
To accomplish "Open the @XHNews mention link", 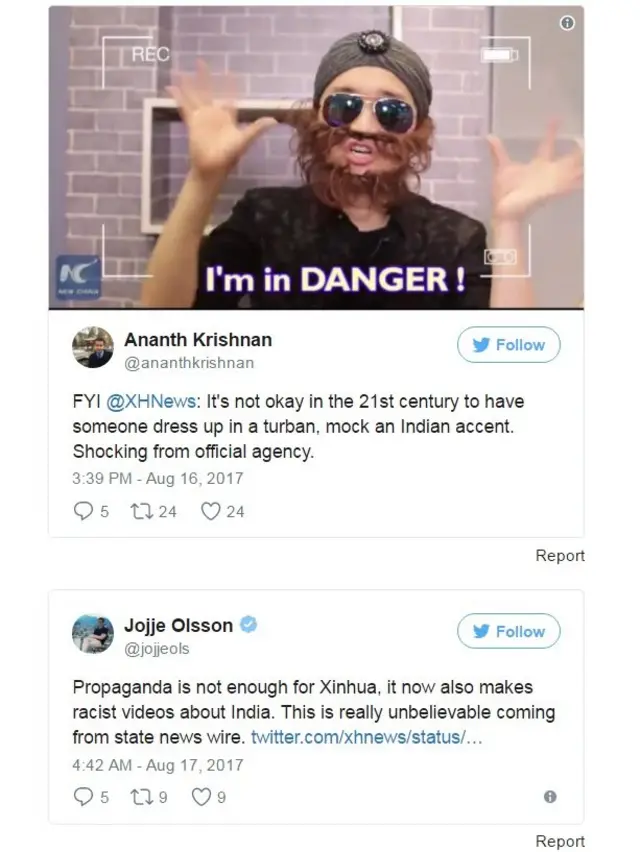I will [x=150, y=402].
